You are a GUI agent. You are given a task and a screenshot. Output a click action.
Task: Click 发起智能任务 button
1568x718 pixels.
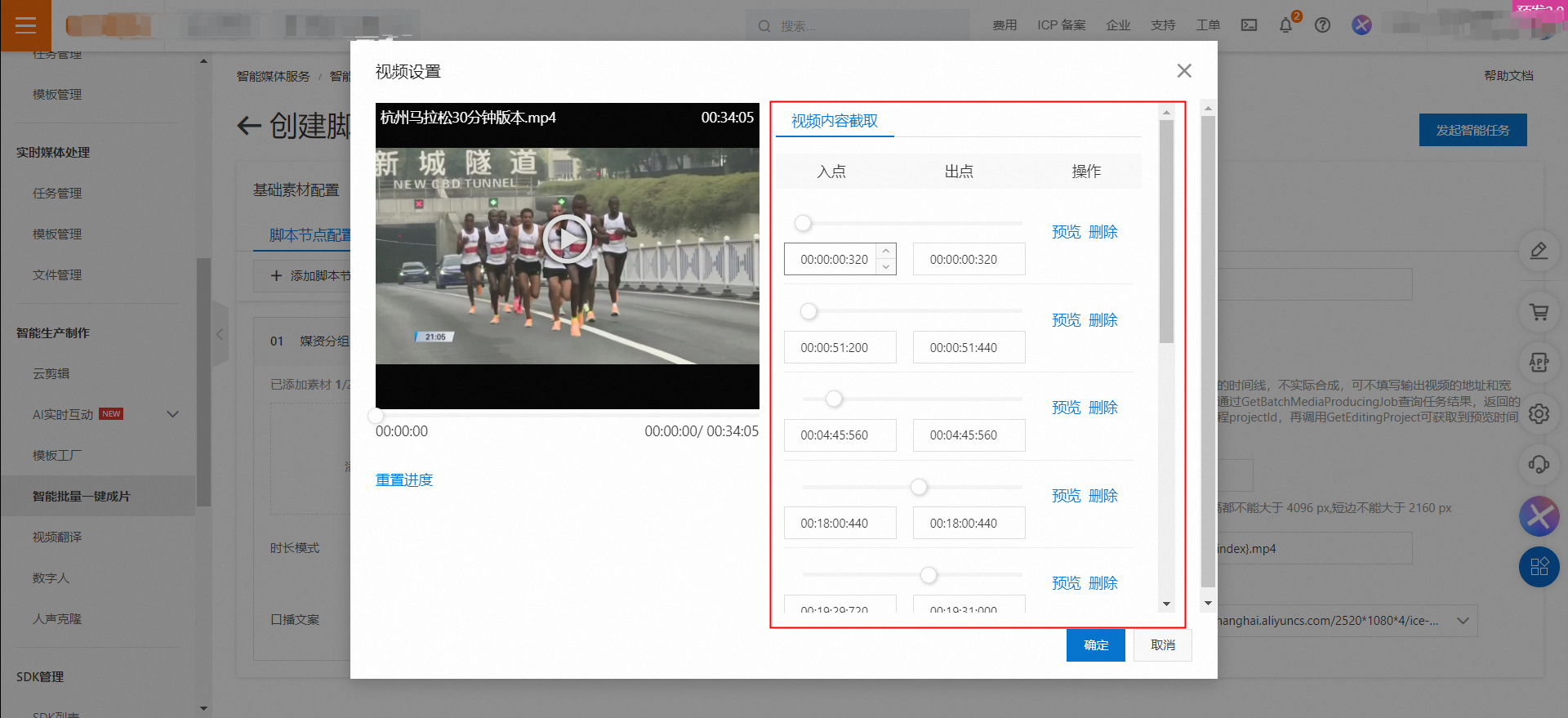pyautogui.click(x=1472, y=130)
